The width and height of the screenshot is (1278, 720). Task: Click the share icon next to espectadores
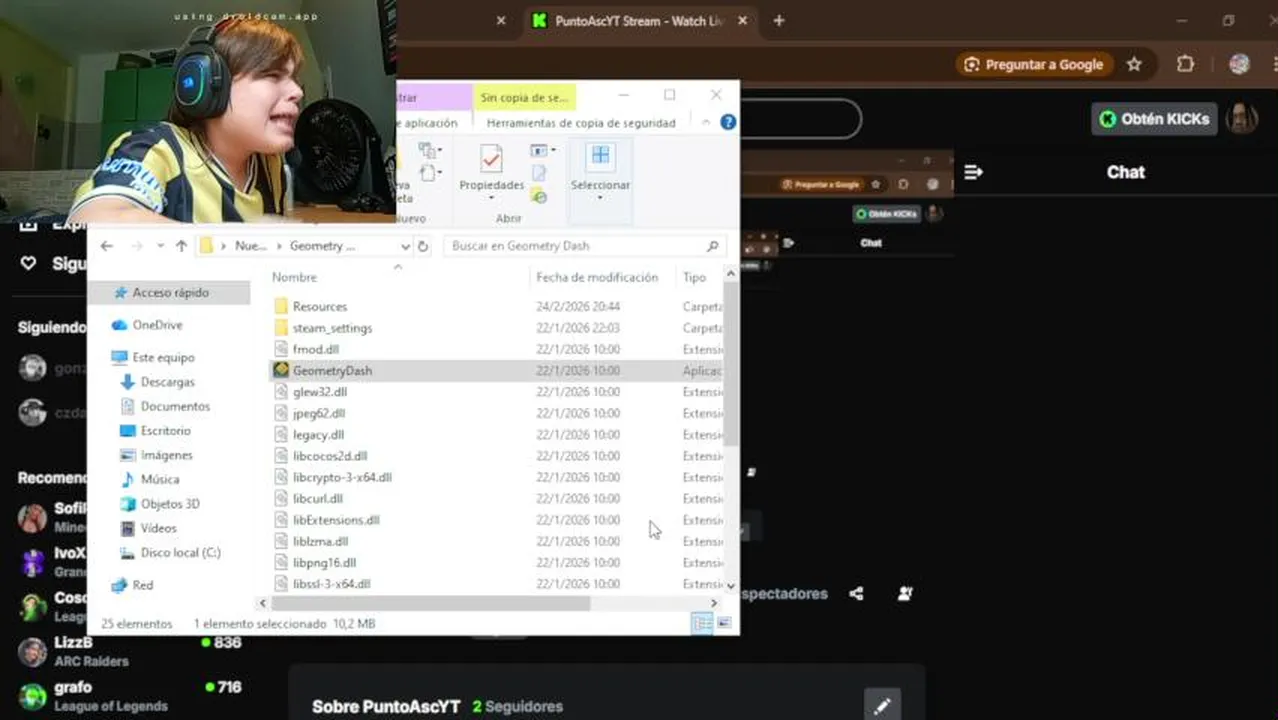click(856, 593)
